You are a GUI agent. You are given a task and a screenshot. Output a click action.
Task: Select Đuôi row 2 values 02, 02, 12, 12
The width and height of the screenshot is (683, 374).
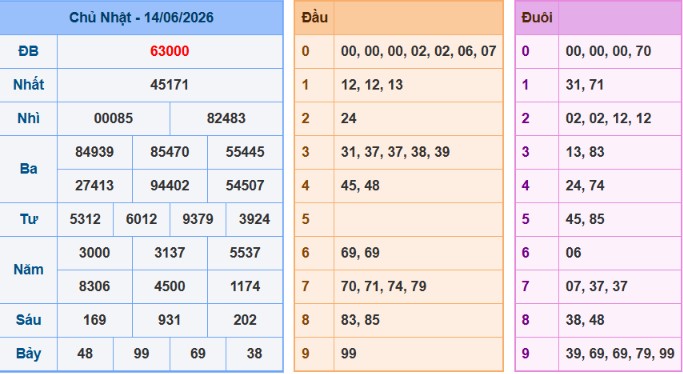click(x=609, y=118)
